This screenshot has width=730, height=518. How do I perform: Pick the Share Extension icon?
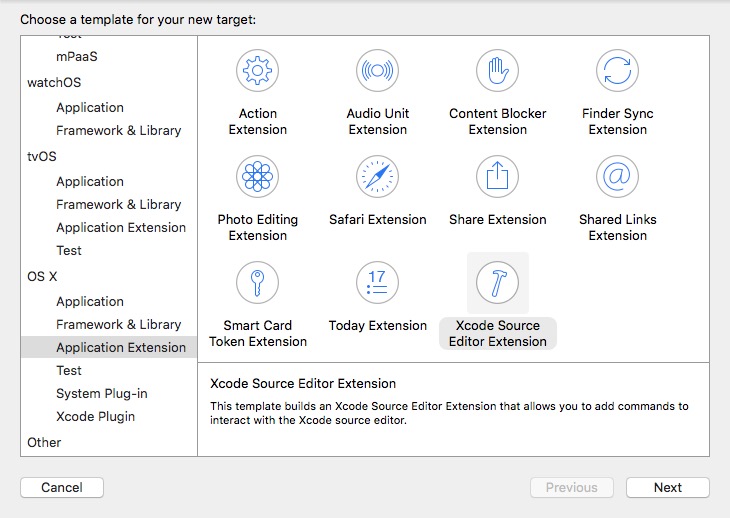coord(497,177)
